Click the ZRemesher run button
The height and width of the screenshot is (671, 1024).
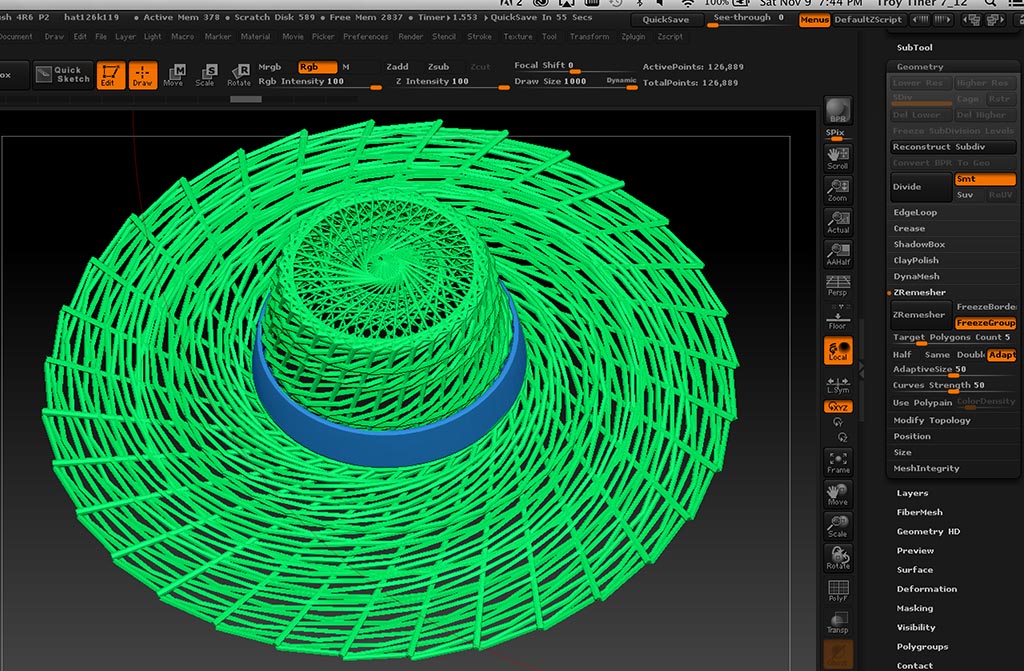click(x=921, y=315)
